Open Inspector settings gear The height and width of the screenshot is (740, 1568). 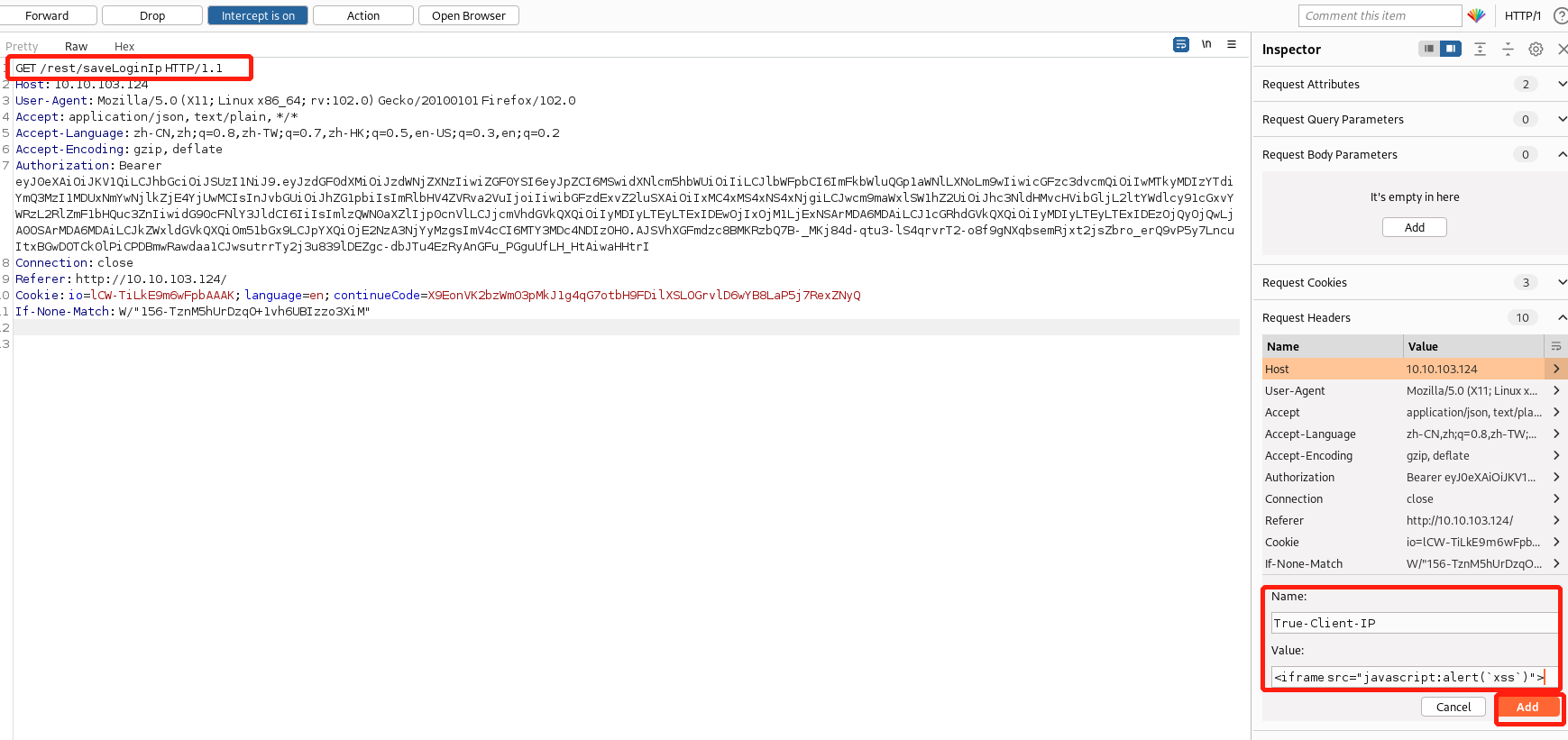pos(1536,50)
